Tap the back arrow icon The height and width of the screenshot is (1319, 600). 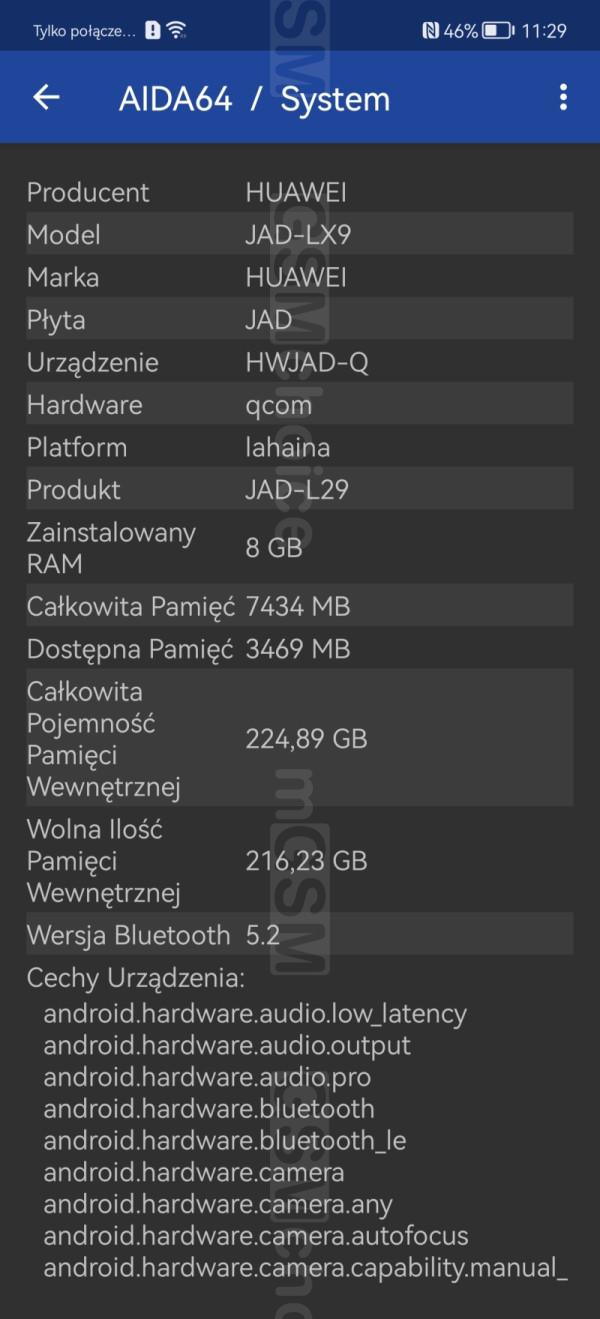[x=46, y=97]
